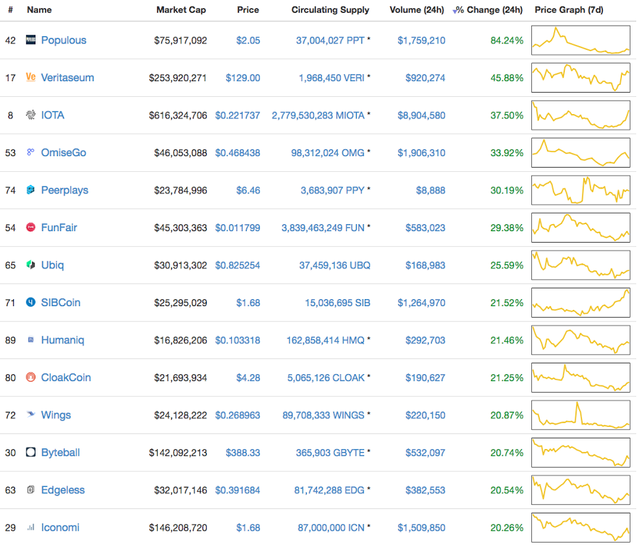This screenshot has width=640, height=545.
Task: Click the Iconomi coin logo icon
Action: coord(31,527)
